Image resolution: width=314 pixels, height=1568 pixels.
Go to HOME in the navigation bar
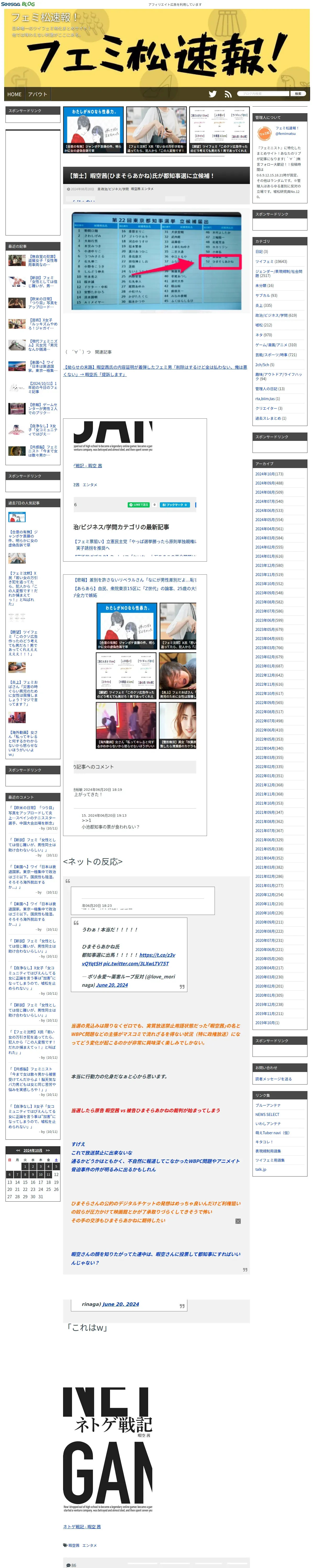coord(15,94)
